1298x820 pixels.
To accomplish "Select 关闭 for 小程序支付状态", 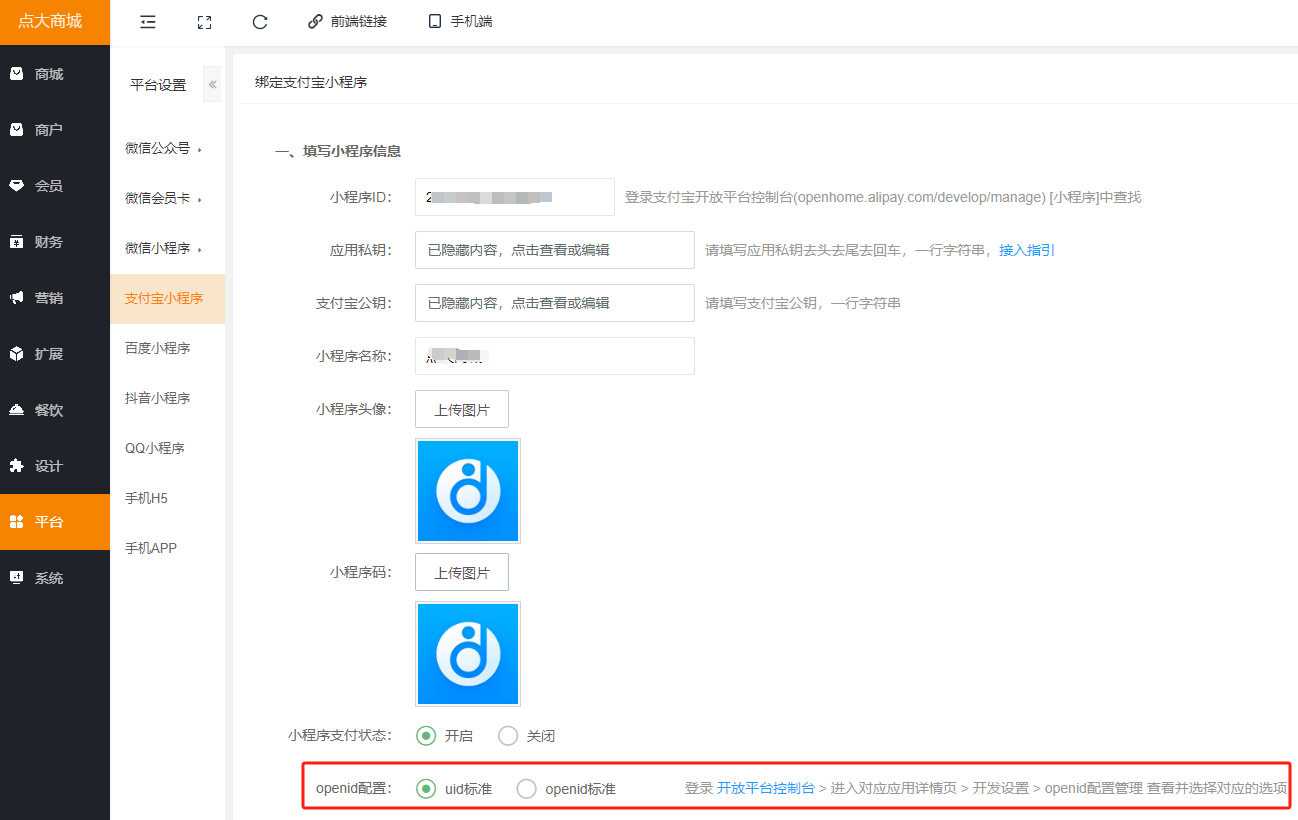I will (508, 735).
